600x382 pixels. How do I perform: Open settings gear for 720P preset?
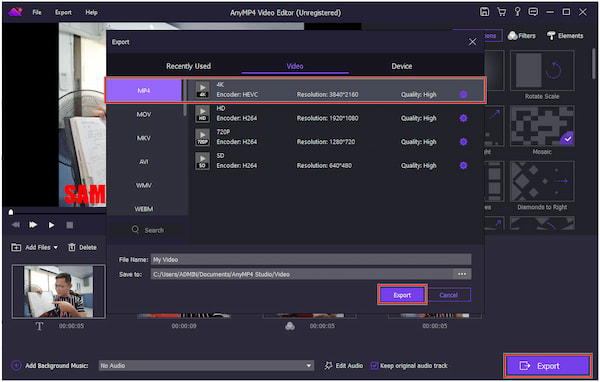(x=463, y=142)
